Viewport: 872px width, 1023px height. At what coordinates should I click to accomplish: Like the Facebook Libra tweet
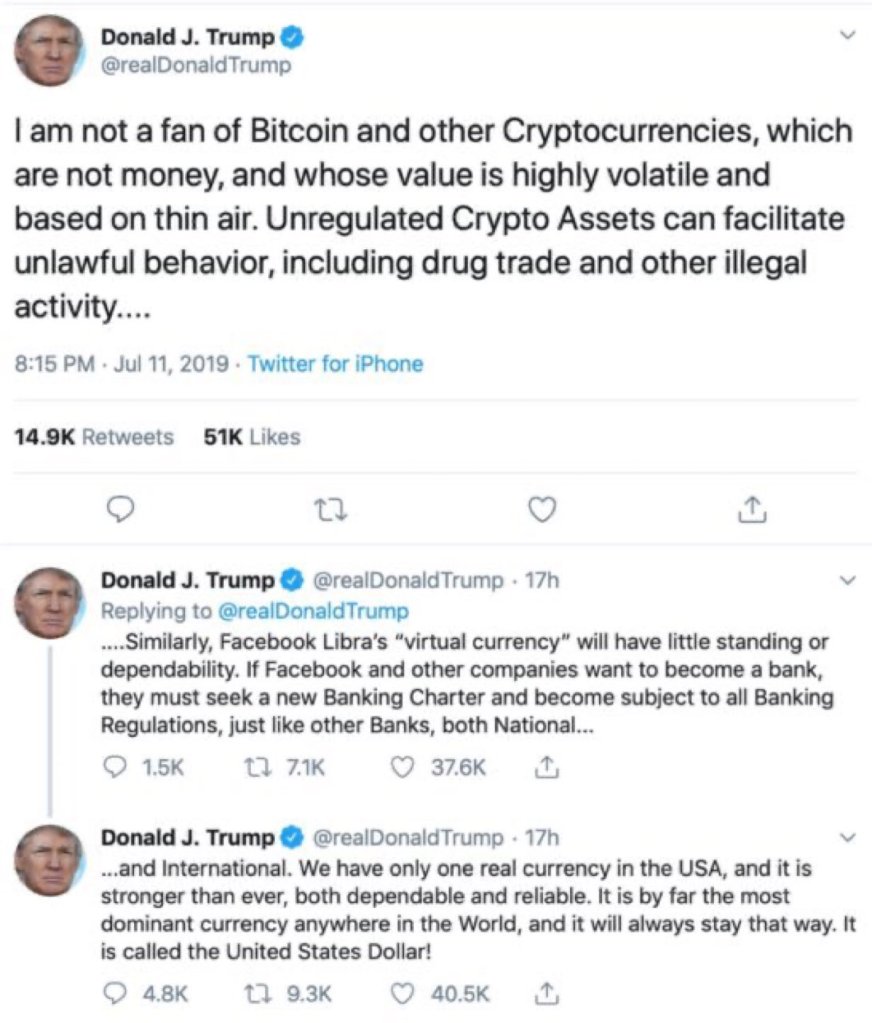pyautogui.click(x=403, y=768)
